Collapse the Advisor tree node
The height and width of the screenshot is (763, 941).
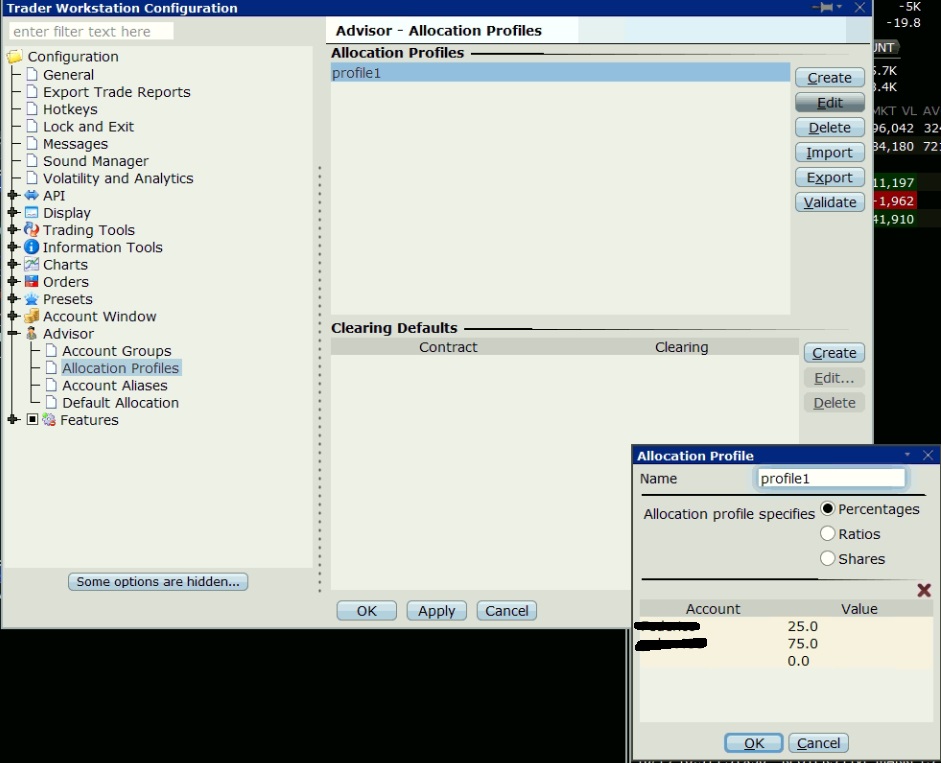[13, 333]
